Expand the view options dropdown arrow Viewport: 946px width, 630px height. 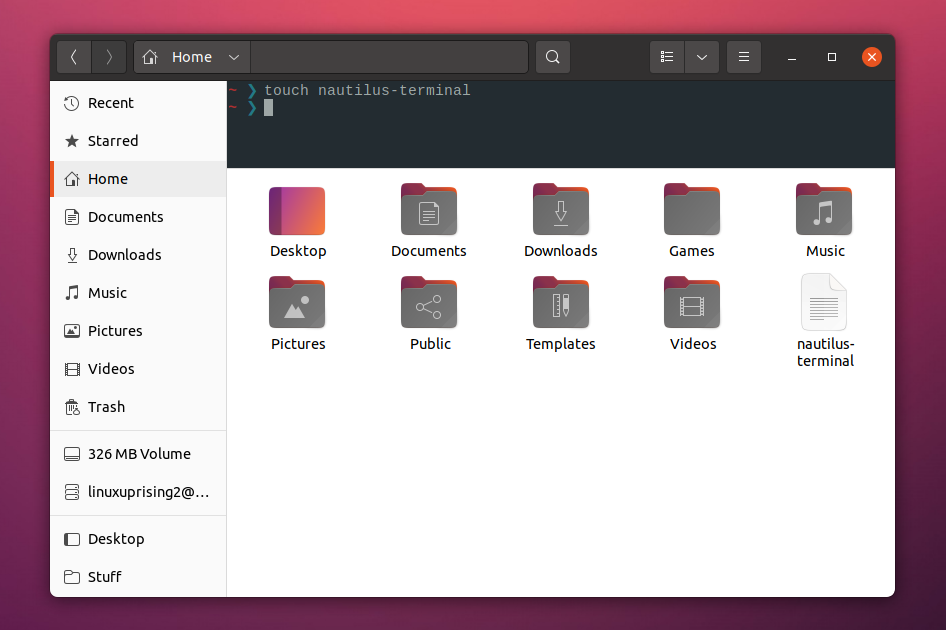point(701,57)
